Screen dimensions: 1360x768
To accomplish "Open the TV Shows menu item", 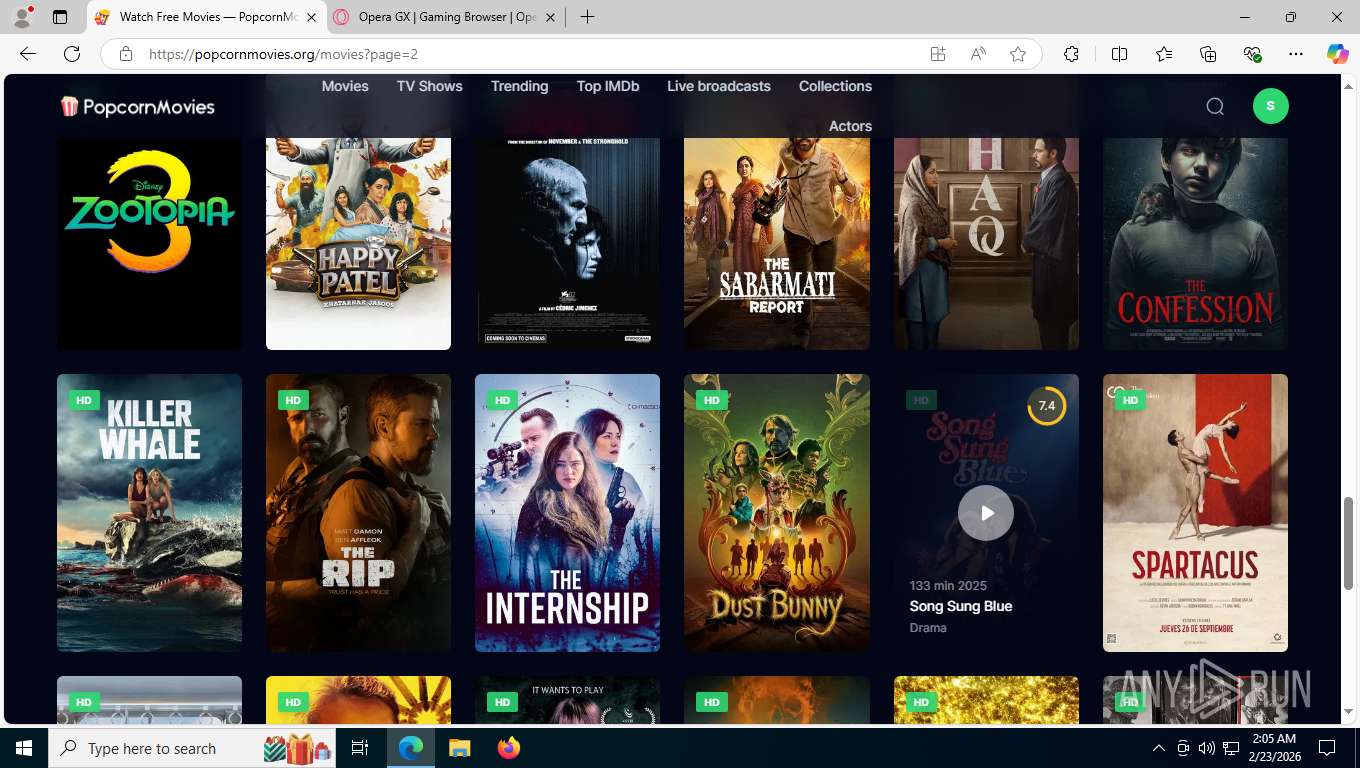I will [430, 86].
